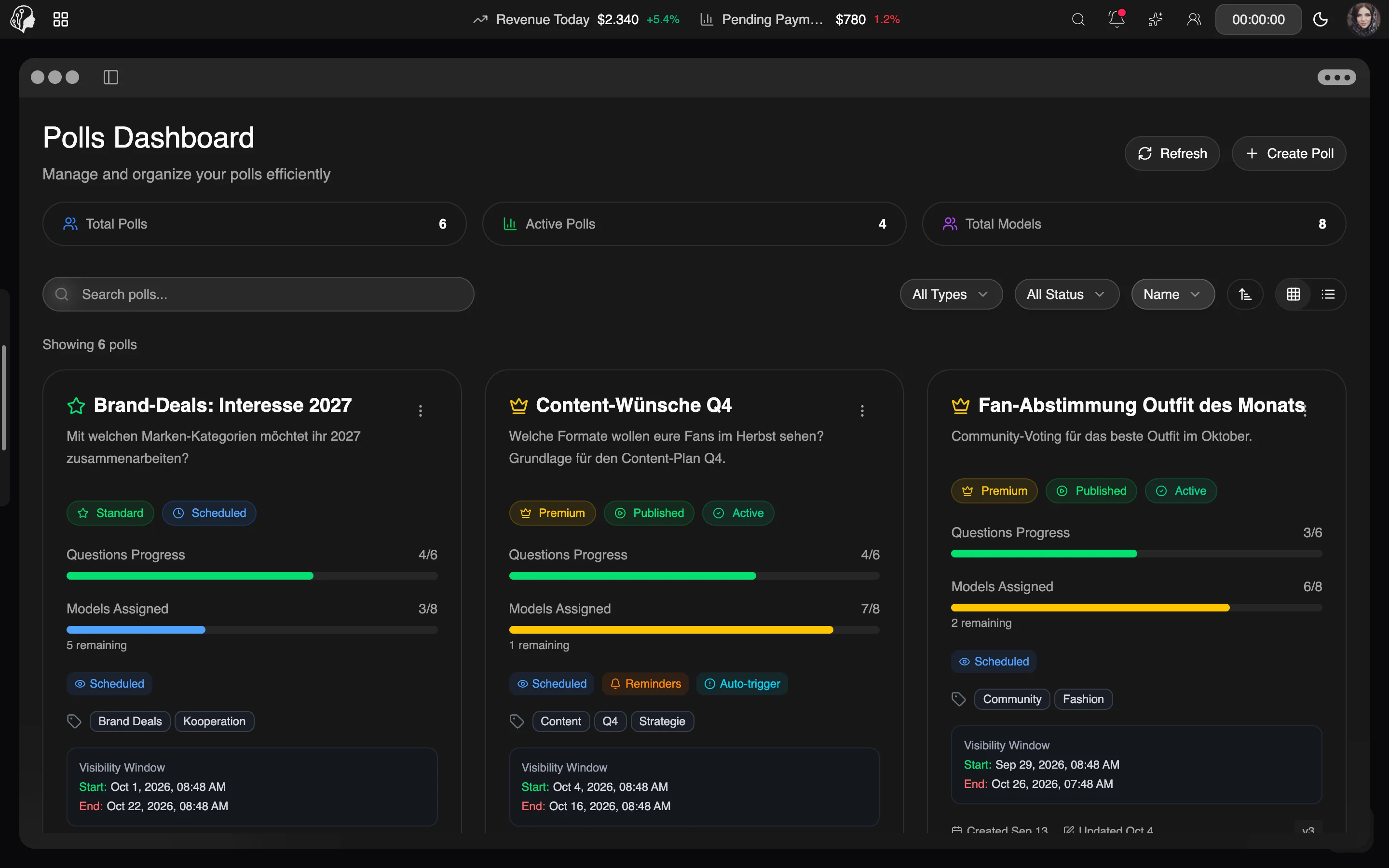Image resolution: width=1389 pixels, height=868 pixels.
Task: Switch to list view
Action: tap(1328, 295)
